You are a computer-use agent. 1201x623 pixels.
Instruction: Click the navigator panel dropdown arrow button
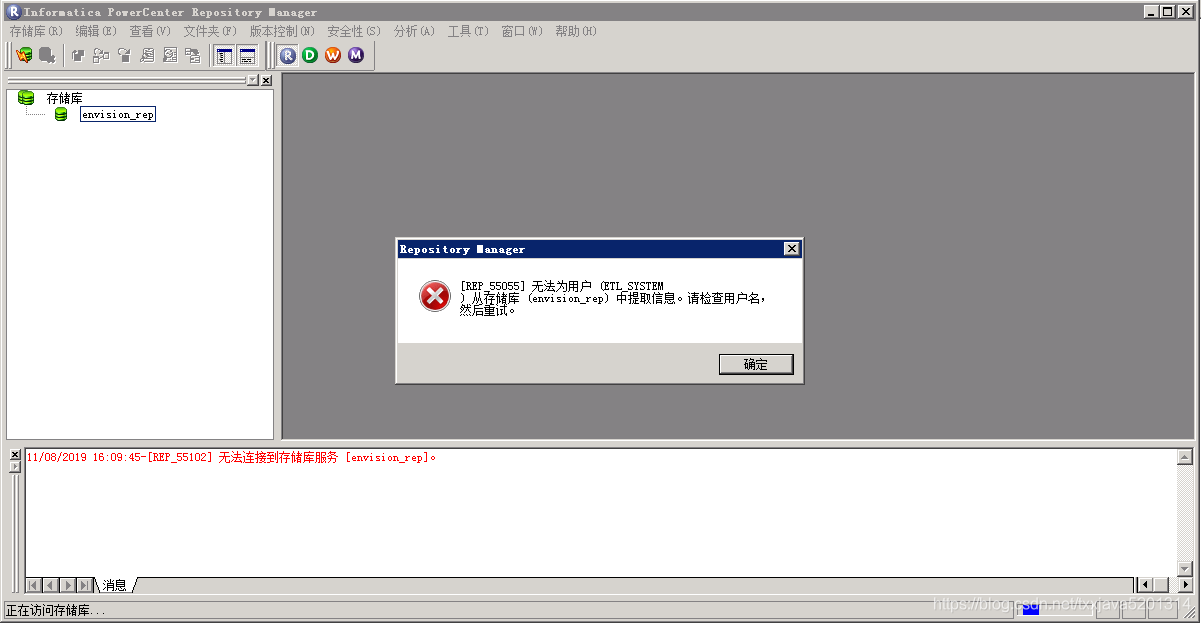tap(252, 80)
